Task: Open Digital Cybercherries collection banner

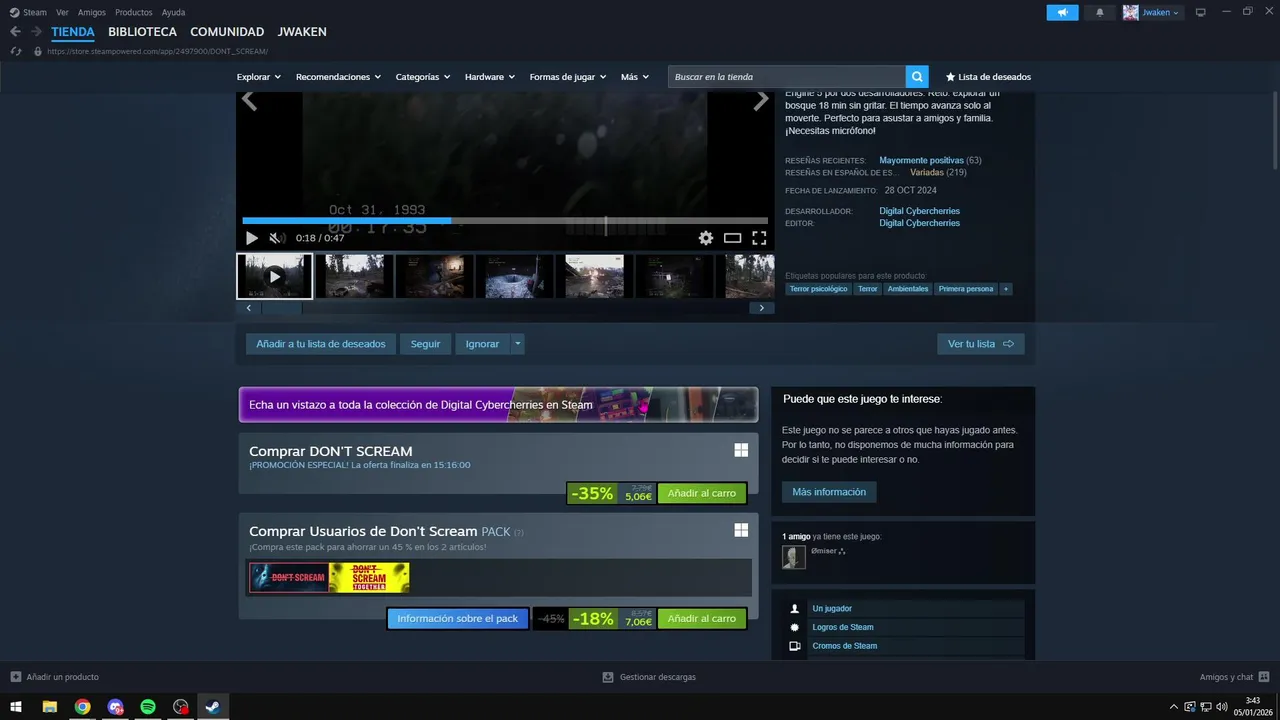Action: click(x=498, y=405)
